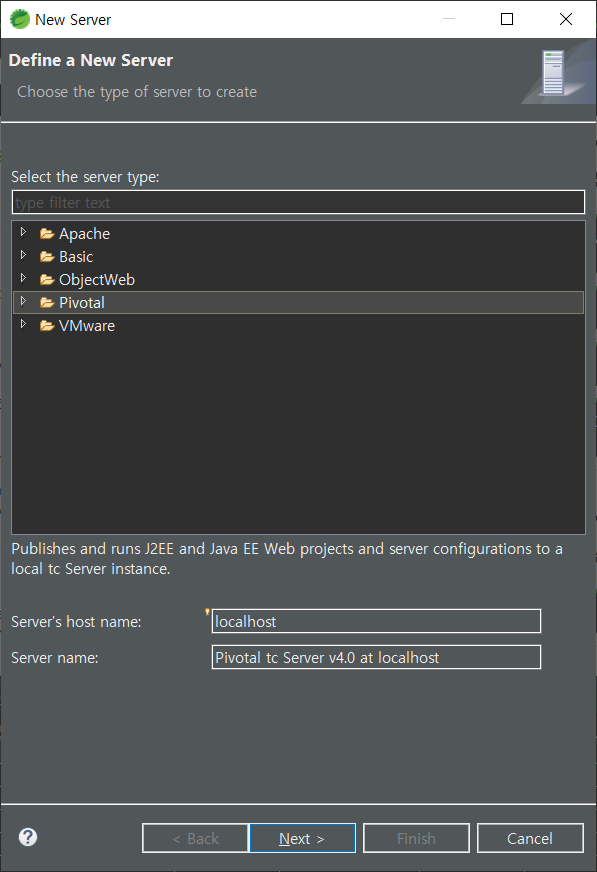Image resolution: width=597 pixels, height=872 pixels.
Task: Edit the Server name field
Action: pyautogui.click(x=376, y=657)
